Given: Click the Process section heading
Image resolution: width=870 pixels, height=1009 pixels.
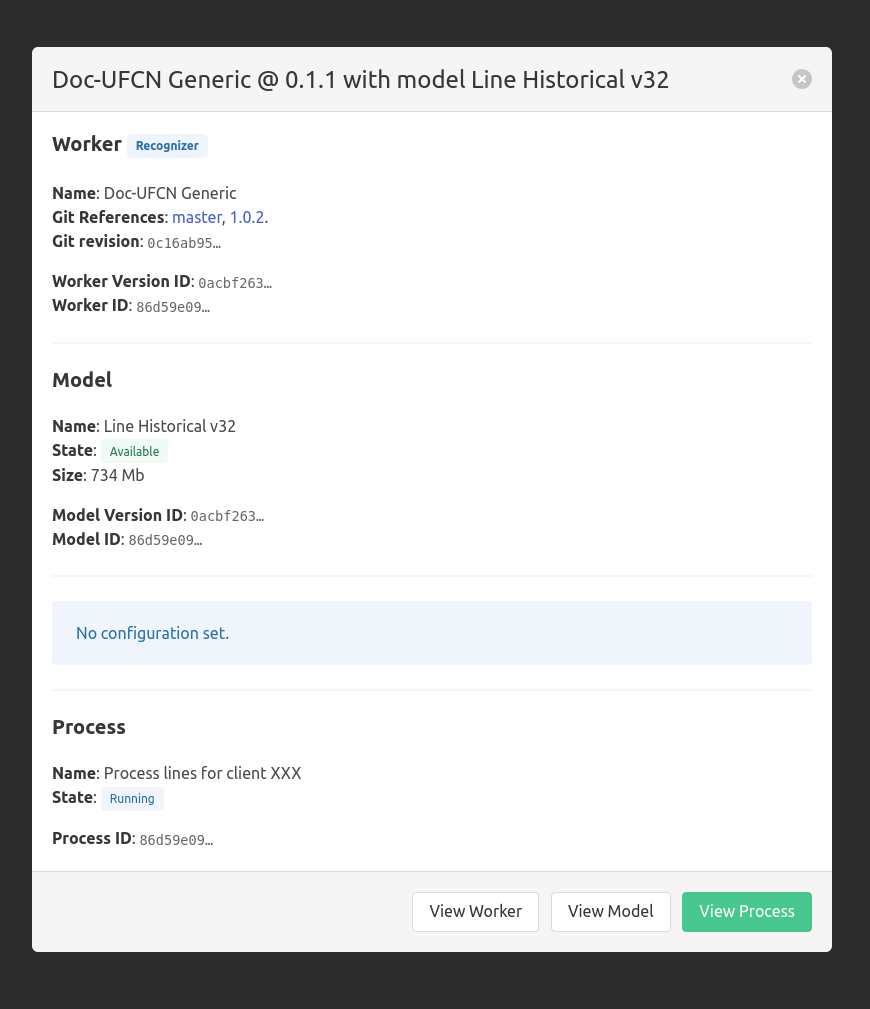Looking at the screenshot, I should [89, 727].
